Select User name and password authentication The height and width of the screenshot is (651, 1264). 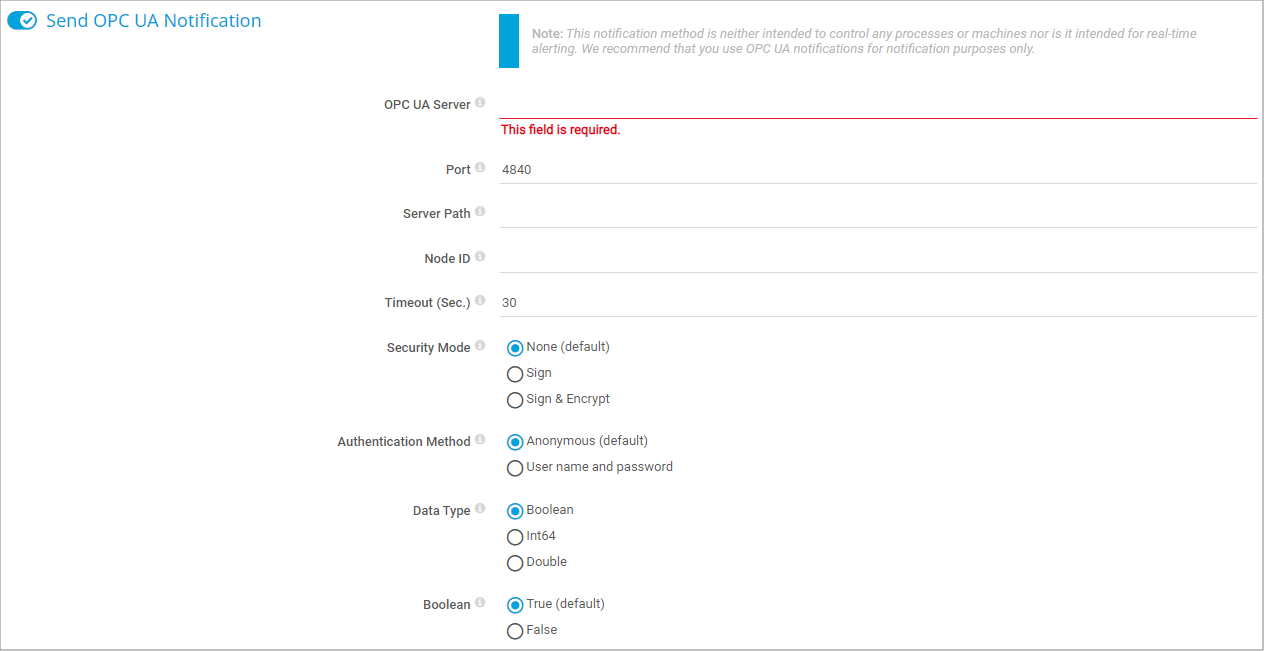[515, 468]
